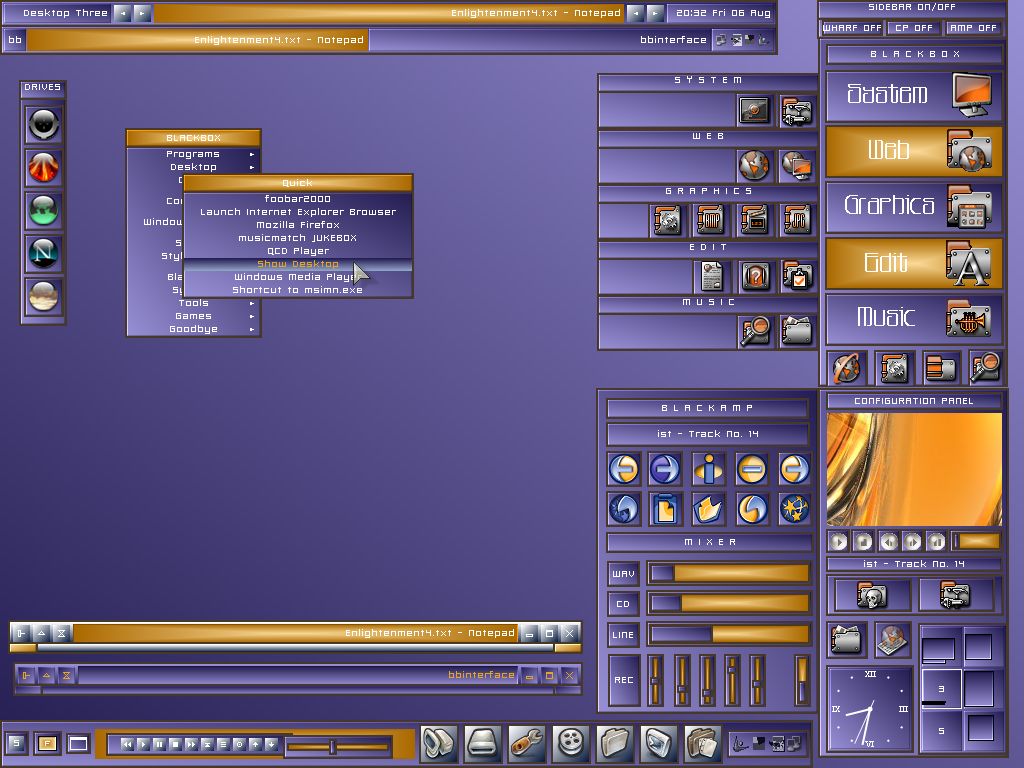Open the orbiting globe icon below Music button
The height and width of the screenshot is (768, 1024).
pyautogui.click(x=847, y=368)
